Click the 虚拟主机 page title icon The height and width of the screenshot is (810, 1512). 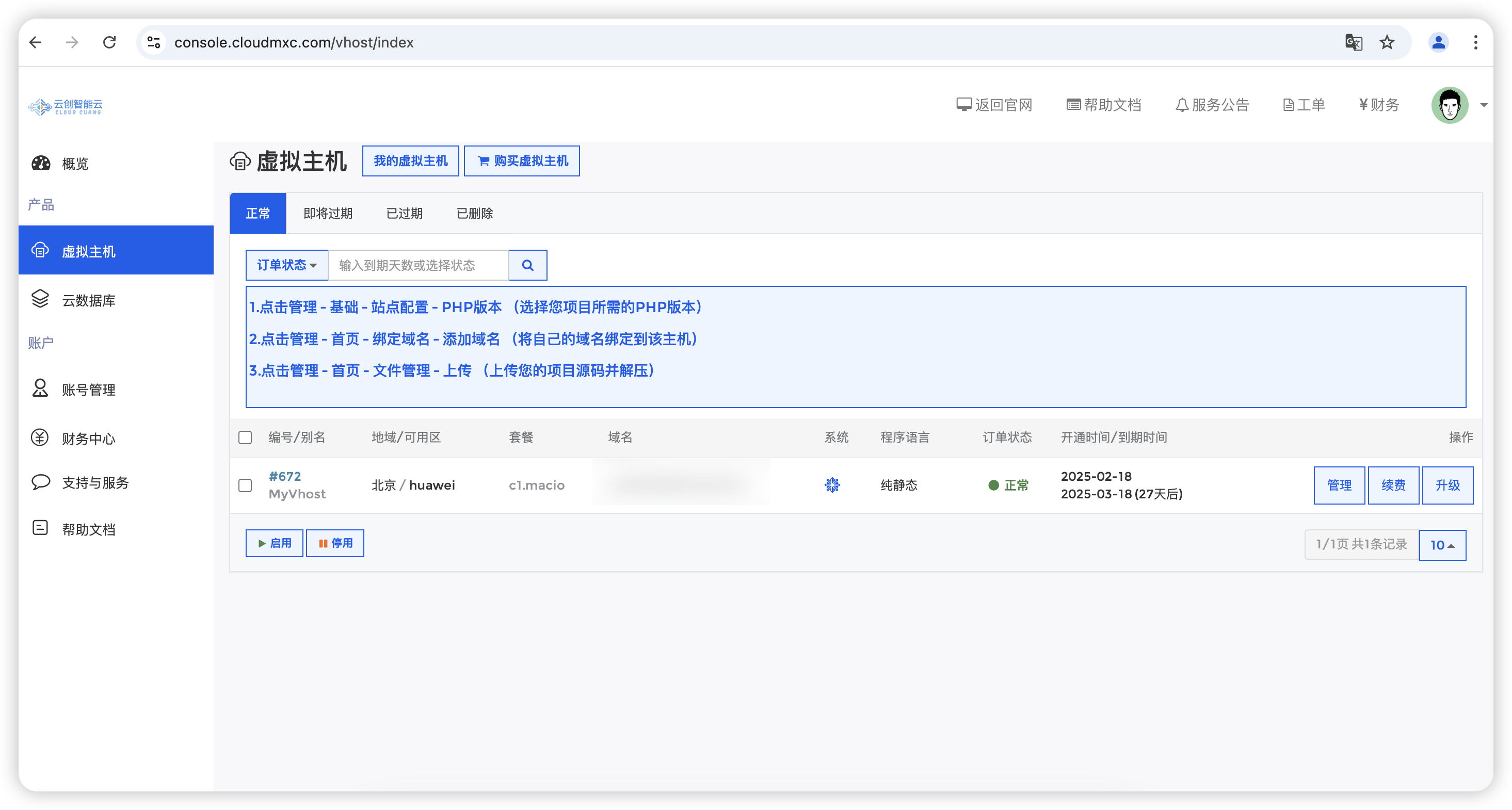coord(240,161)
